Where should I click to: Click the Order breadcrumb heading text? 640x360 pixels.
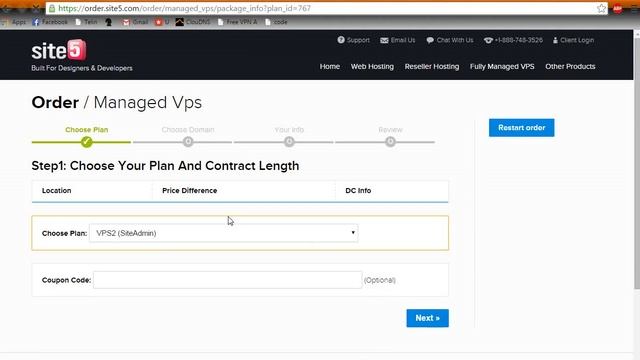(55, 102)
